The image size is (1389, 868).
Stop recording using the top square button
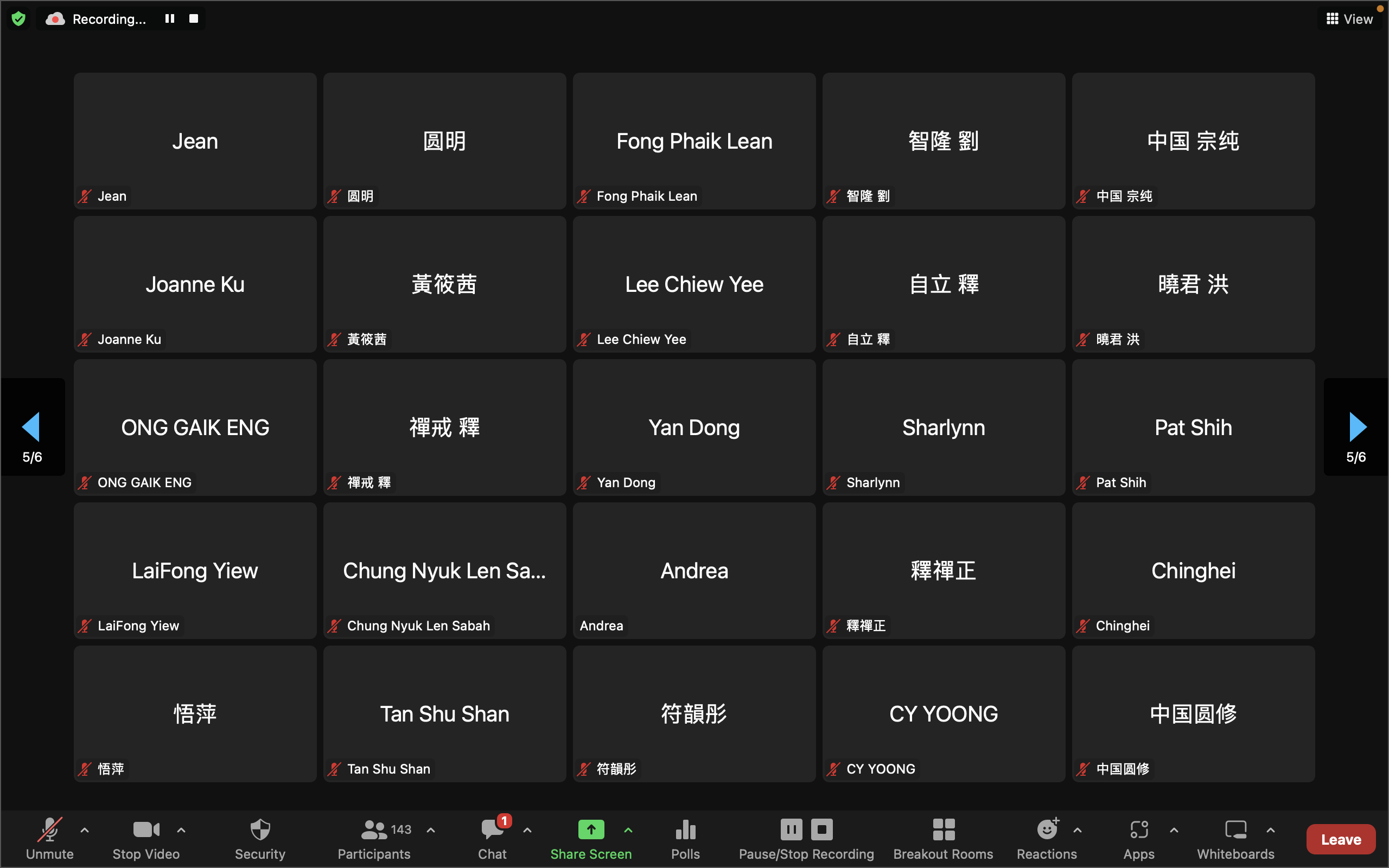click(x=194, y=19)
